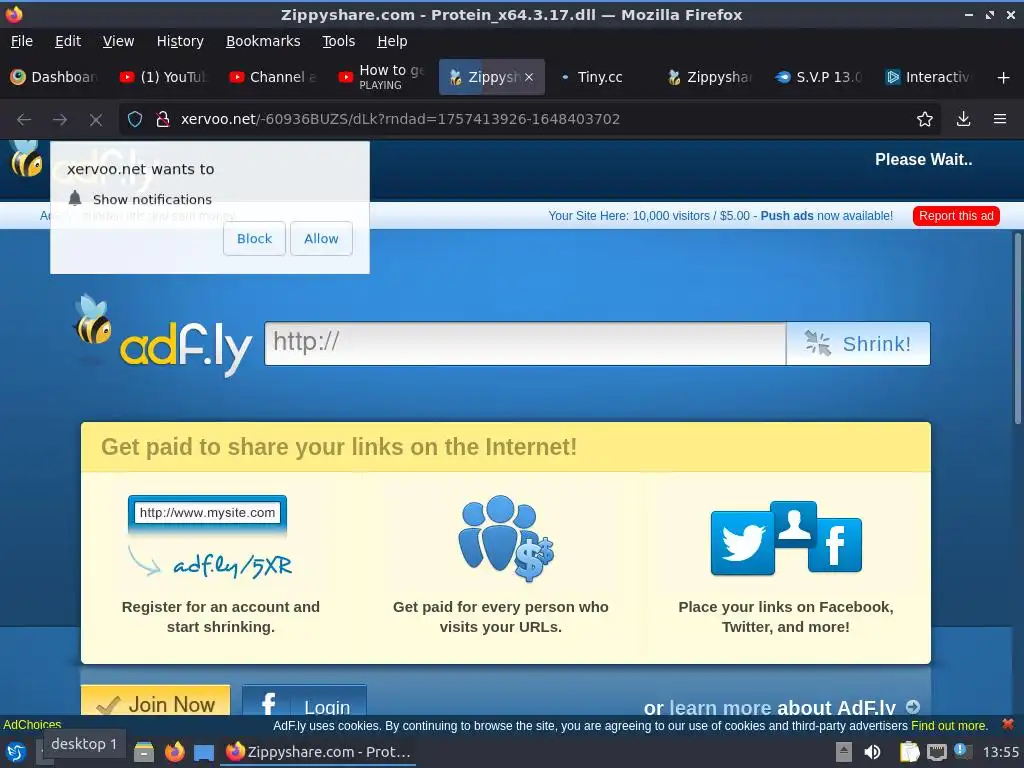Open the learn more link
1024x768 pixels.
click(720, 707)
